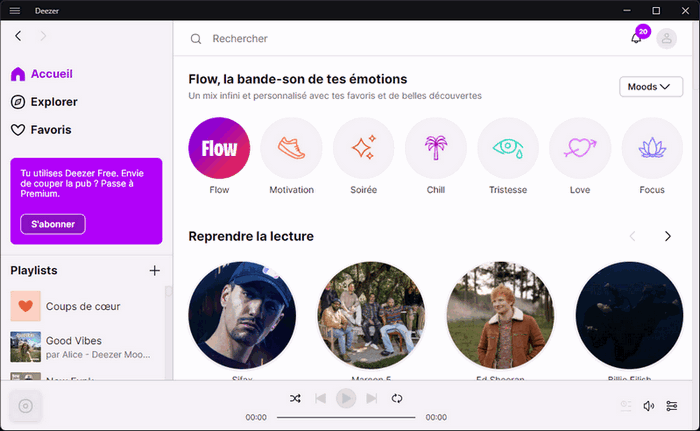Open the Explorer section
700x431 pixels.
click(x=44, y=102)
